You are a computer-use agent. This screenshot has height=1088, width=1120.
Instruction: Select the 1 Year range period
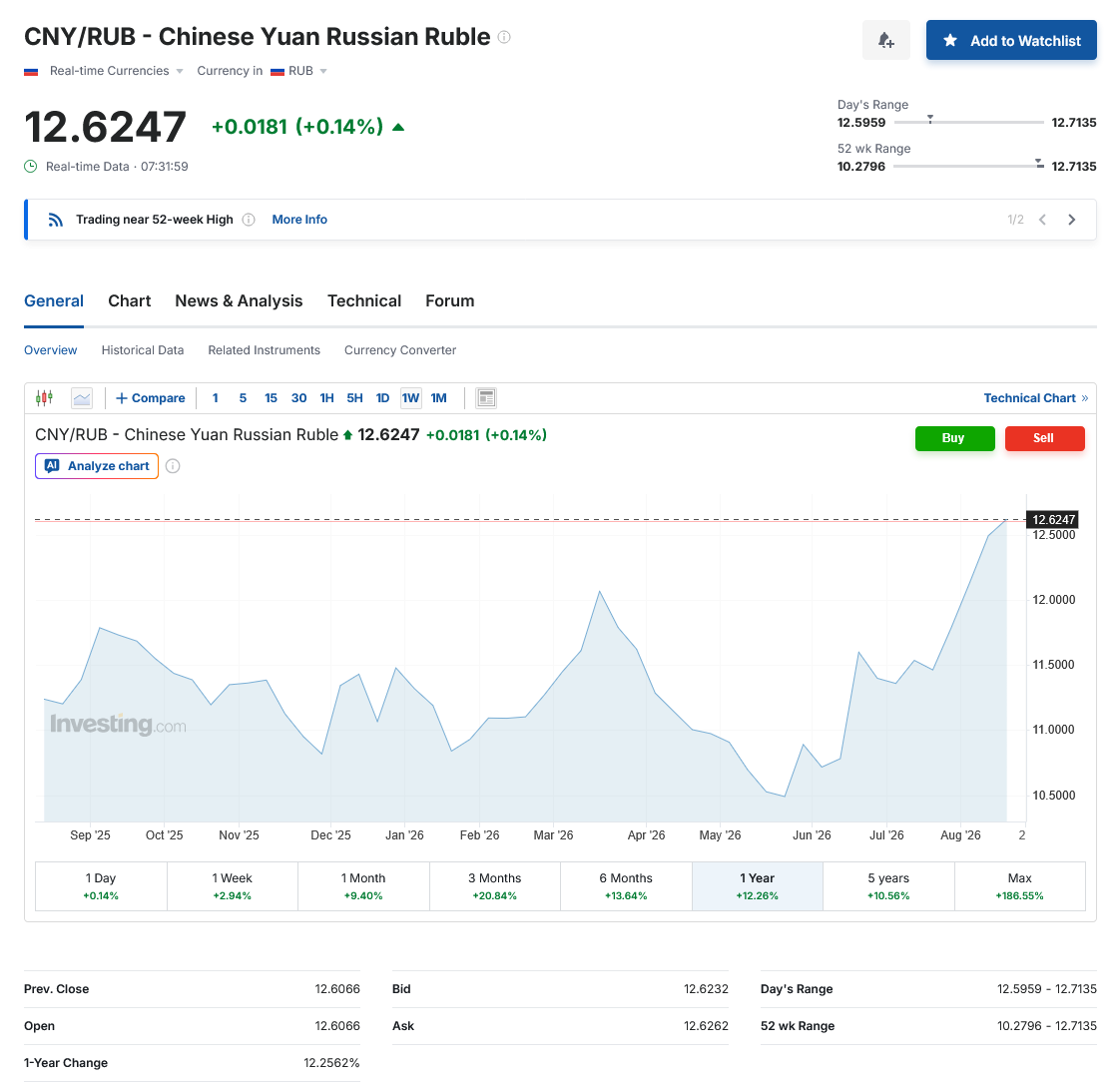(757, 885)
